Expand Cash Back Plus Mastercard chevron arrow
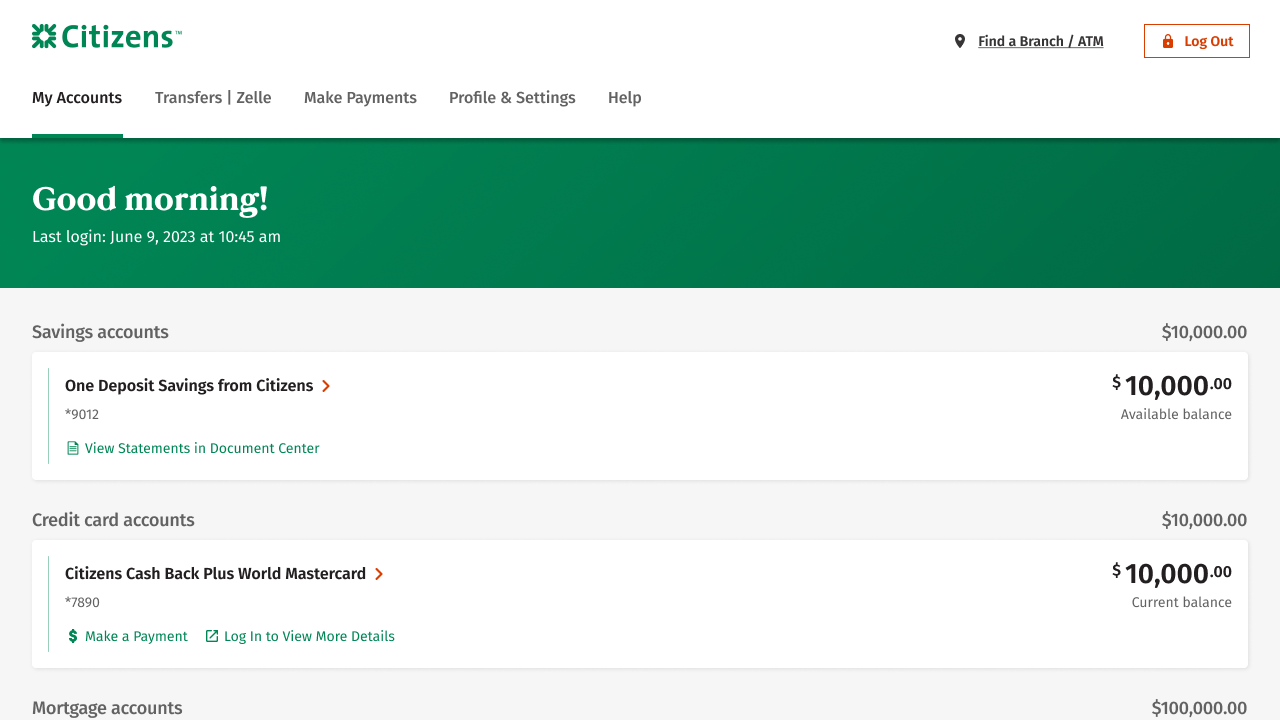 [379, 574]
